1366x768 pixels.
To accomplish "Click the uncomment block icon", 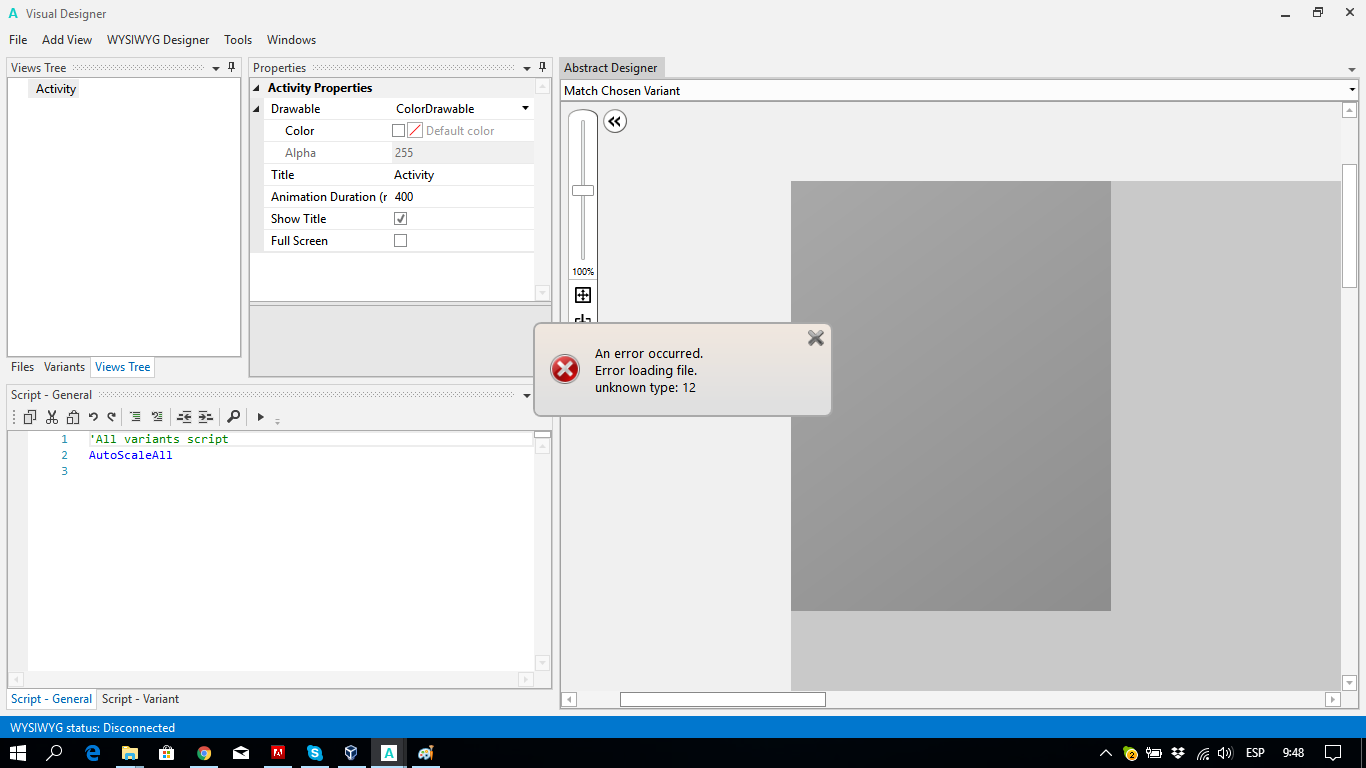I will point(157,417).
